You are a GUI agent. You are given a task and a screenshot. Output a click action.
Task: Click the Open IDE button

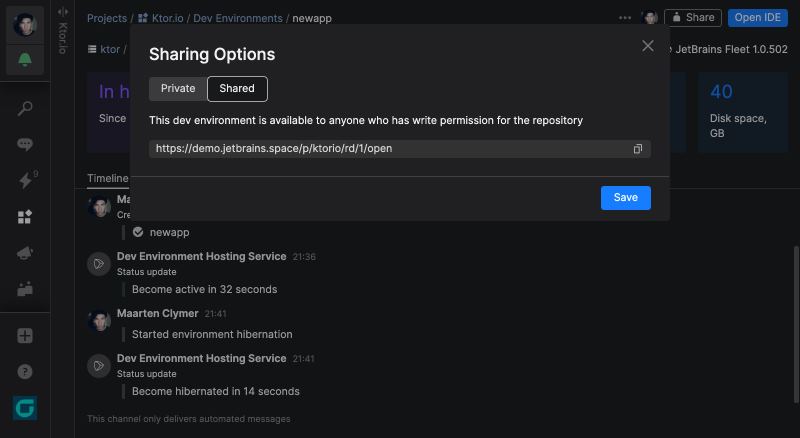[x=758, y=18]
